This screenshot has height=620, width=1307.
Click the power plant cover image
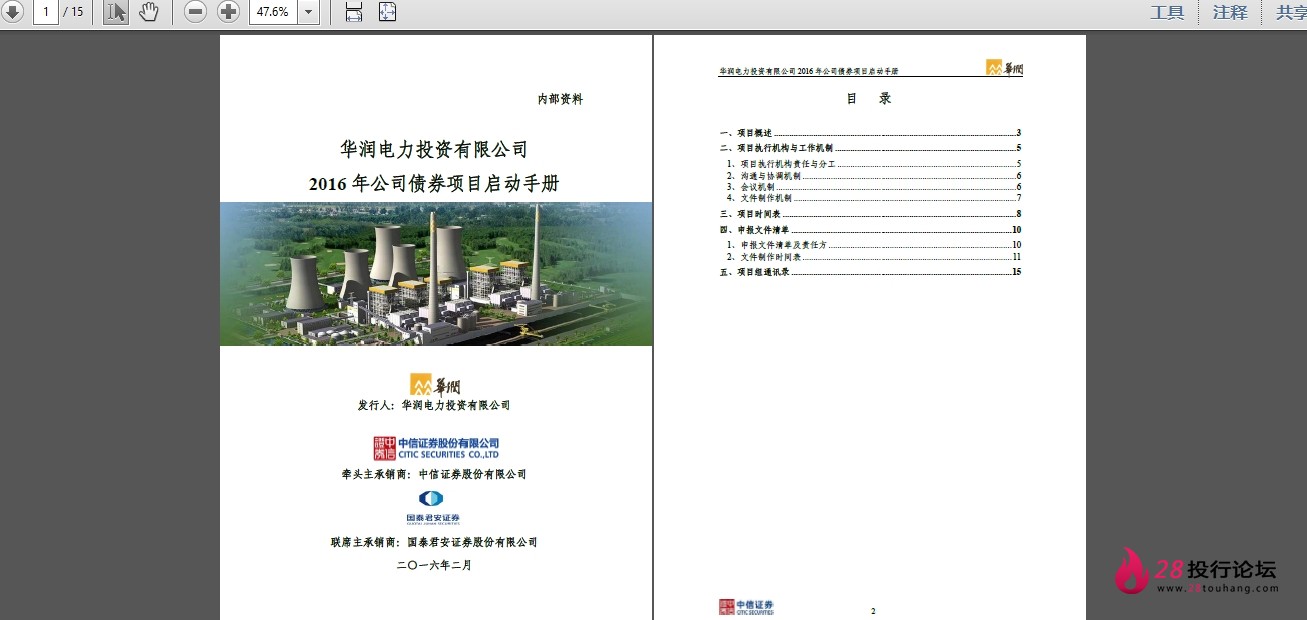pyautogui.click(x=436, y=274)
